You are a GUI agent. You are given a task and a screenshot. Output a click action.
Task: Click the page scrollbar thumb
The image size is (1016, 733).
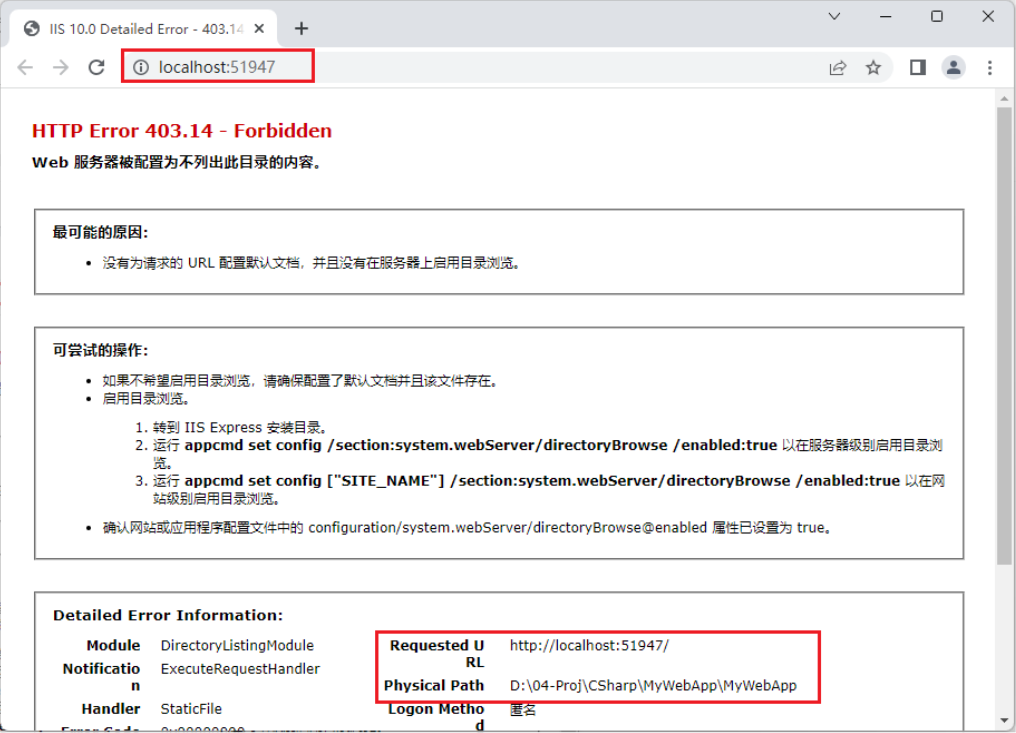[1004, 336]
